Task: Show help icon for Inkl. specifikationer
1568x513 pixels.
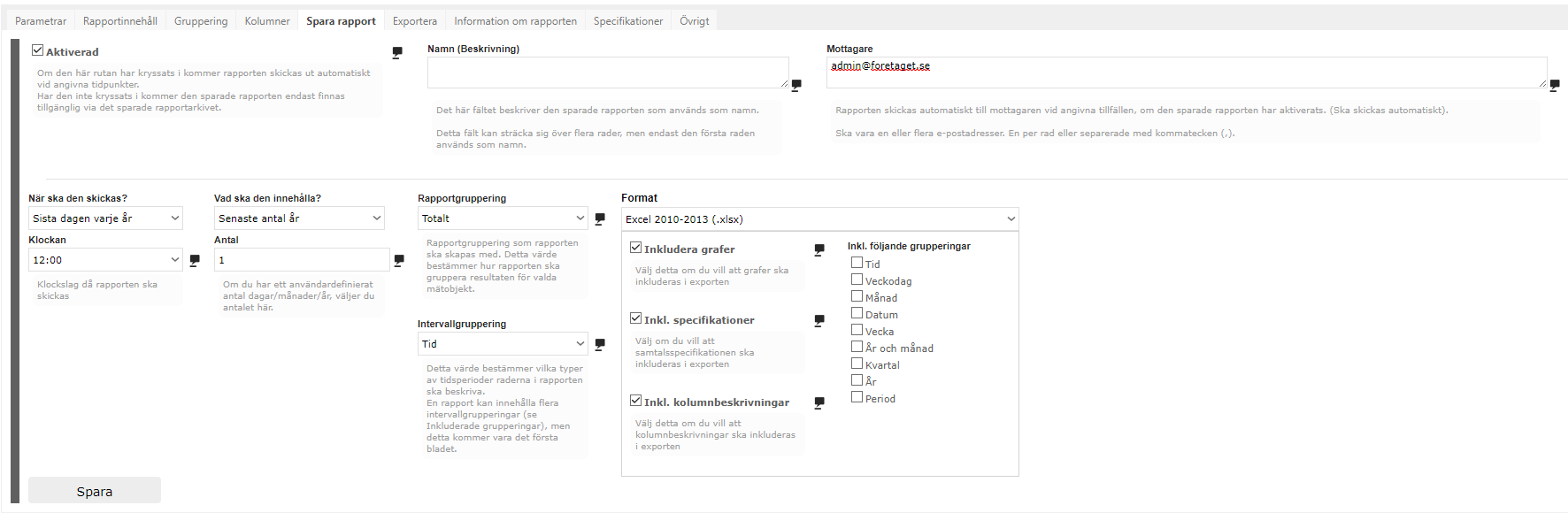Action: 819,320
